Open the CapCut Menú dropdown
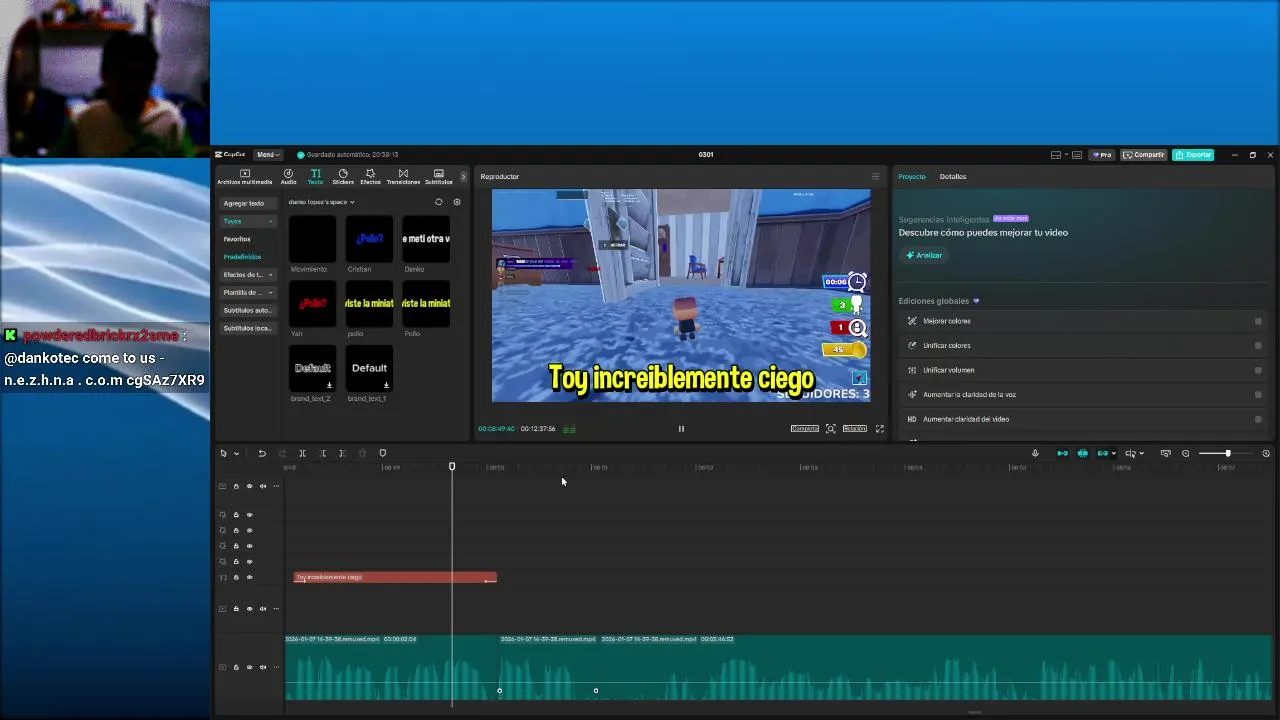 267,155
